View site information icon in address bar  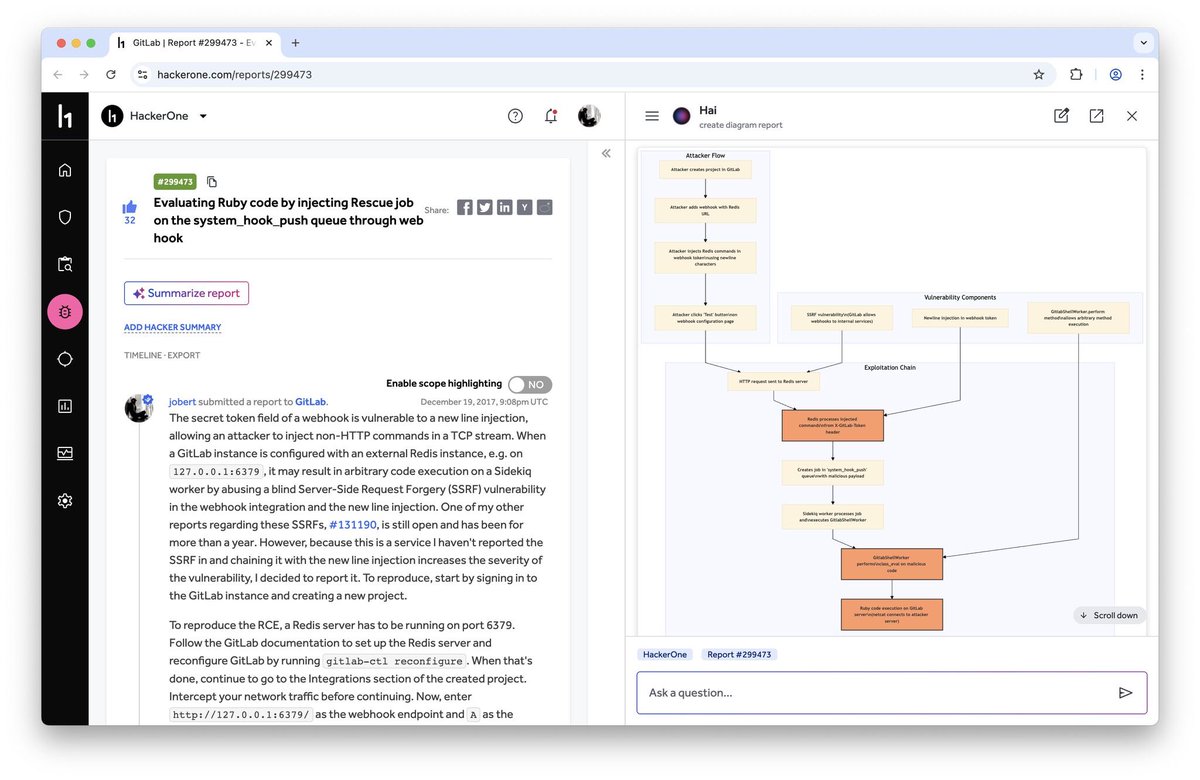point(142,74)
